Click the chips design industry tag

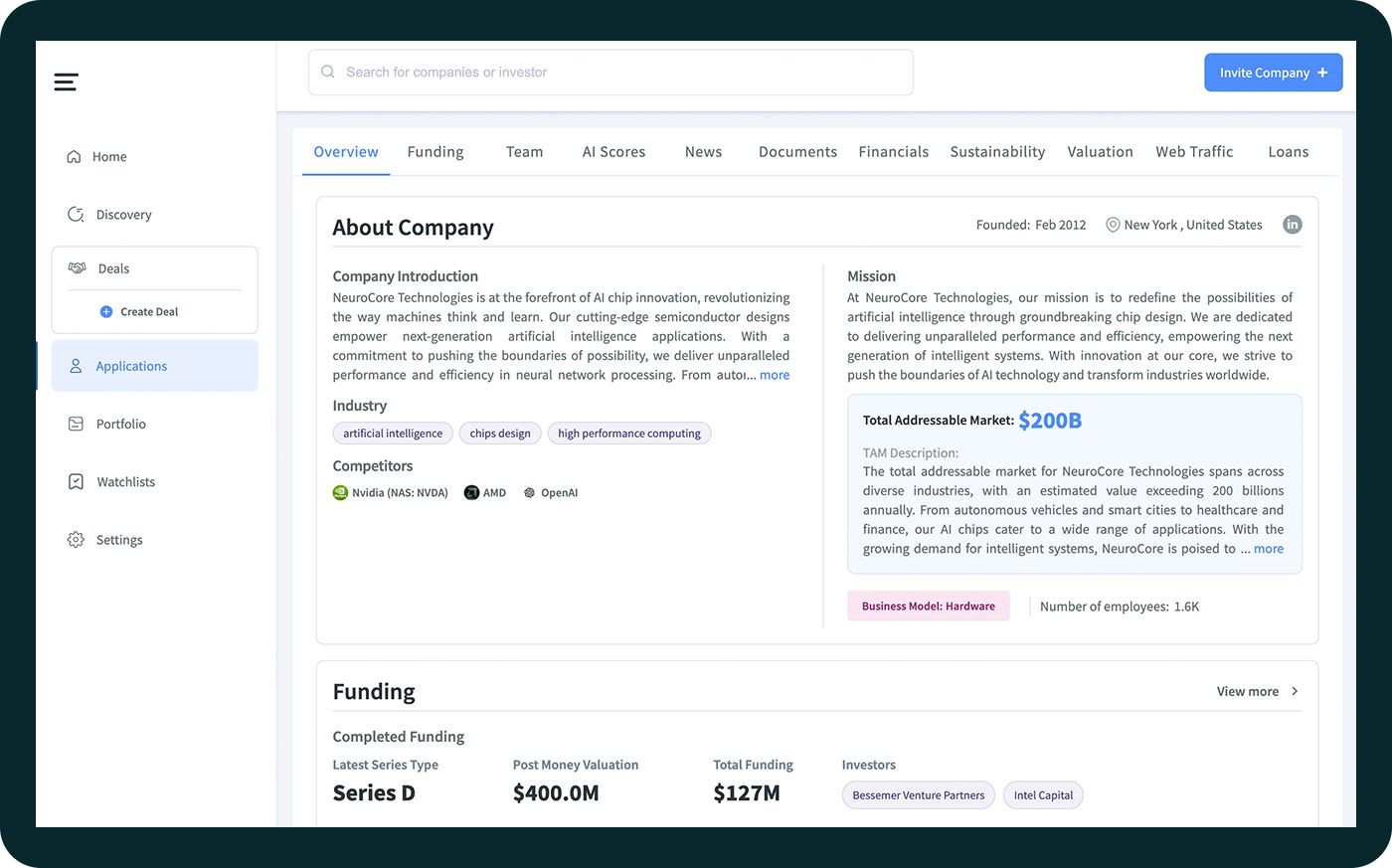coord(500,434)
